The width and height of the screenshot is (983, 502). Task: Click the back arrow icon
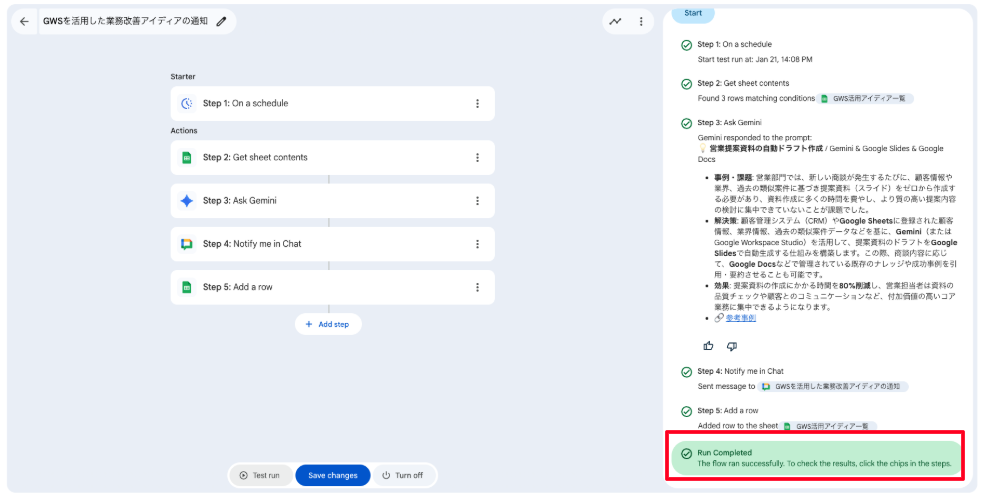coord(24,21)
